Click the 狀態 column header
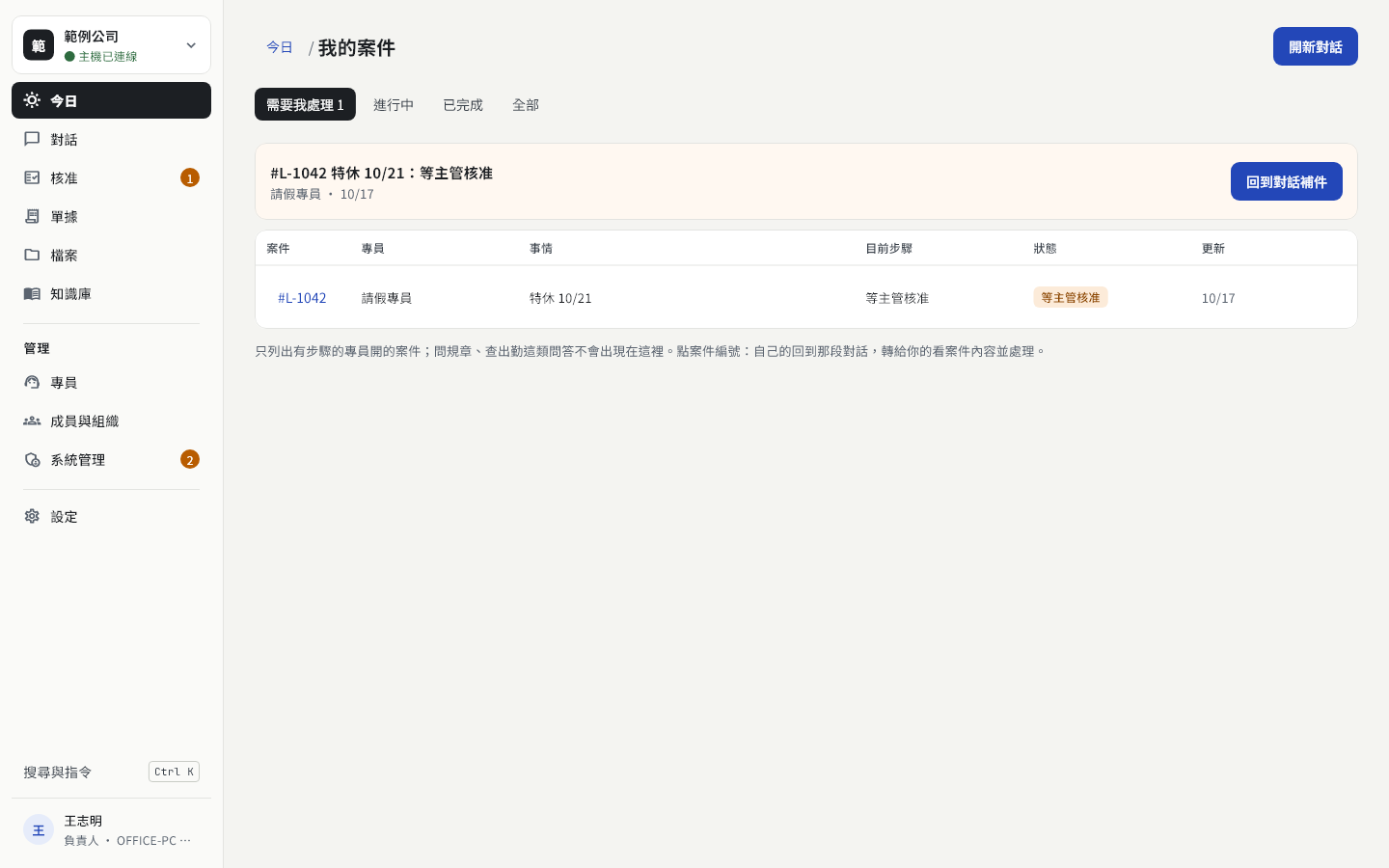This screenshot has width=1389, height=868. click(1045, 248)
